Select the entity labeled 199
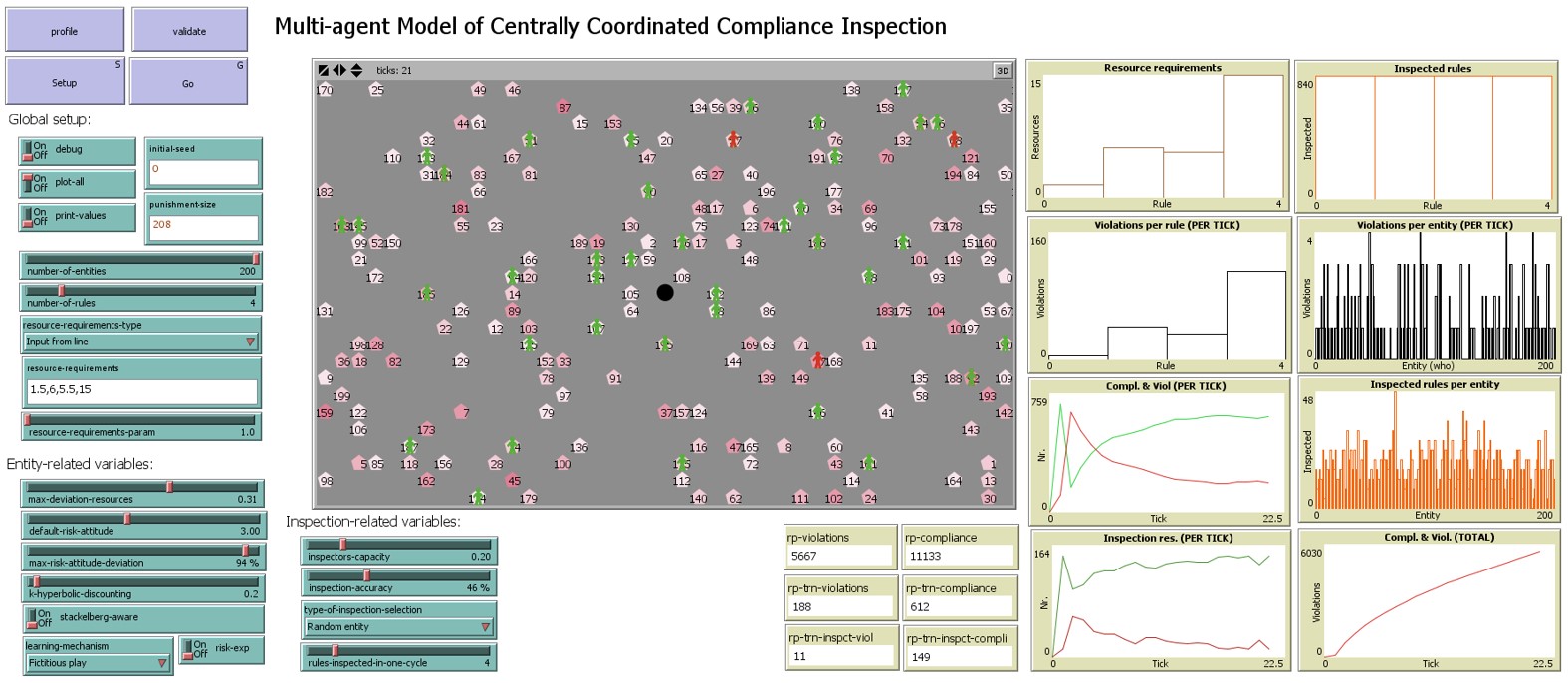Screen dimensions: 1568x683 (341, 395)
